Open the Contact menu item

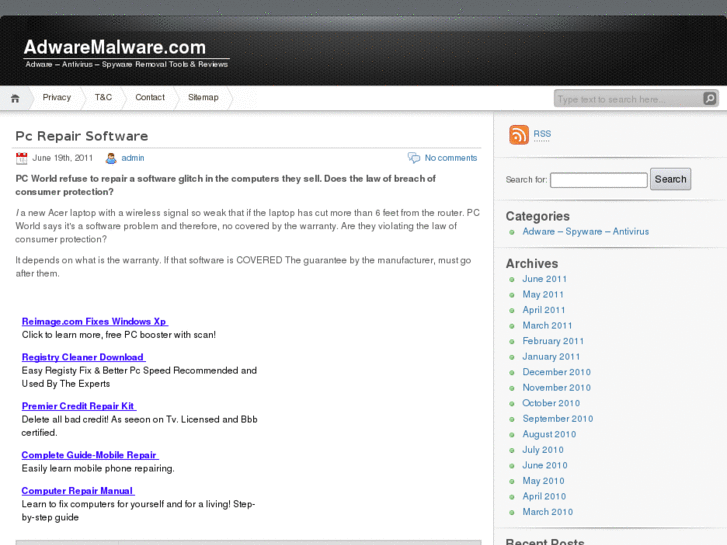point(150,97)
